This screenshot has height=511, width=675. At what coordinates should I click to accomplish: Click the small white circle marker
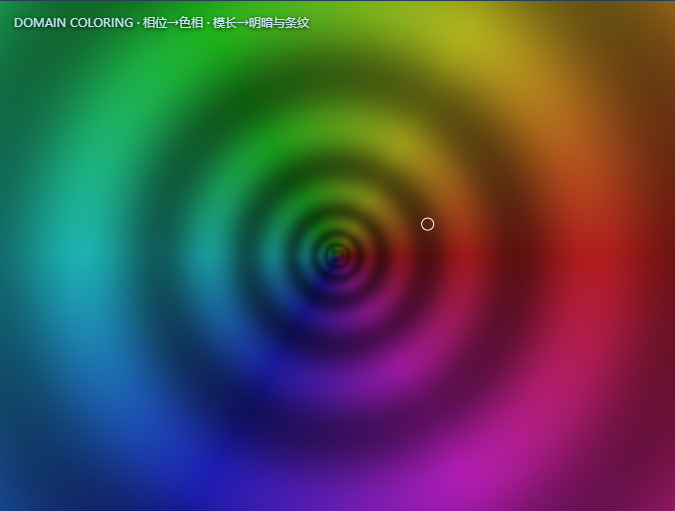[x=427, y=224]
